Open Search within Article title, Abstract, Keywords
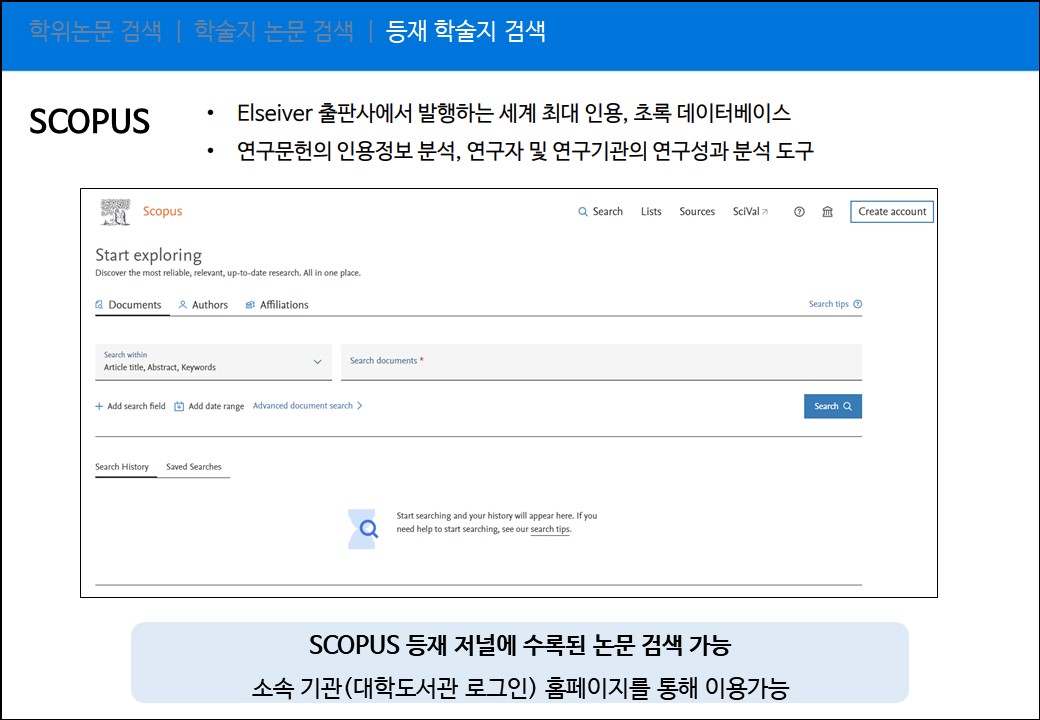The width and height of the screenshot is (1040, 720). pyautogui.click(x=214, y=362)
